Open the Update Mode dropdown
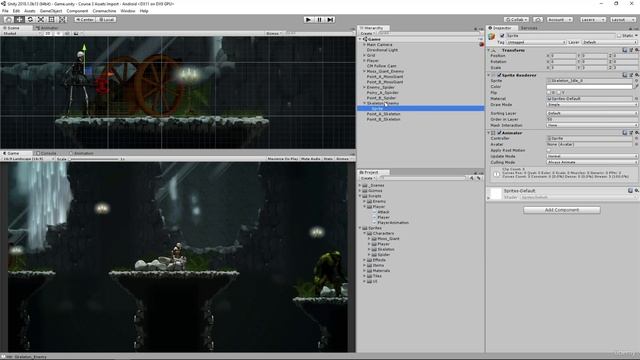The image size is (640, 360). coord(592,156)
